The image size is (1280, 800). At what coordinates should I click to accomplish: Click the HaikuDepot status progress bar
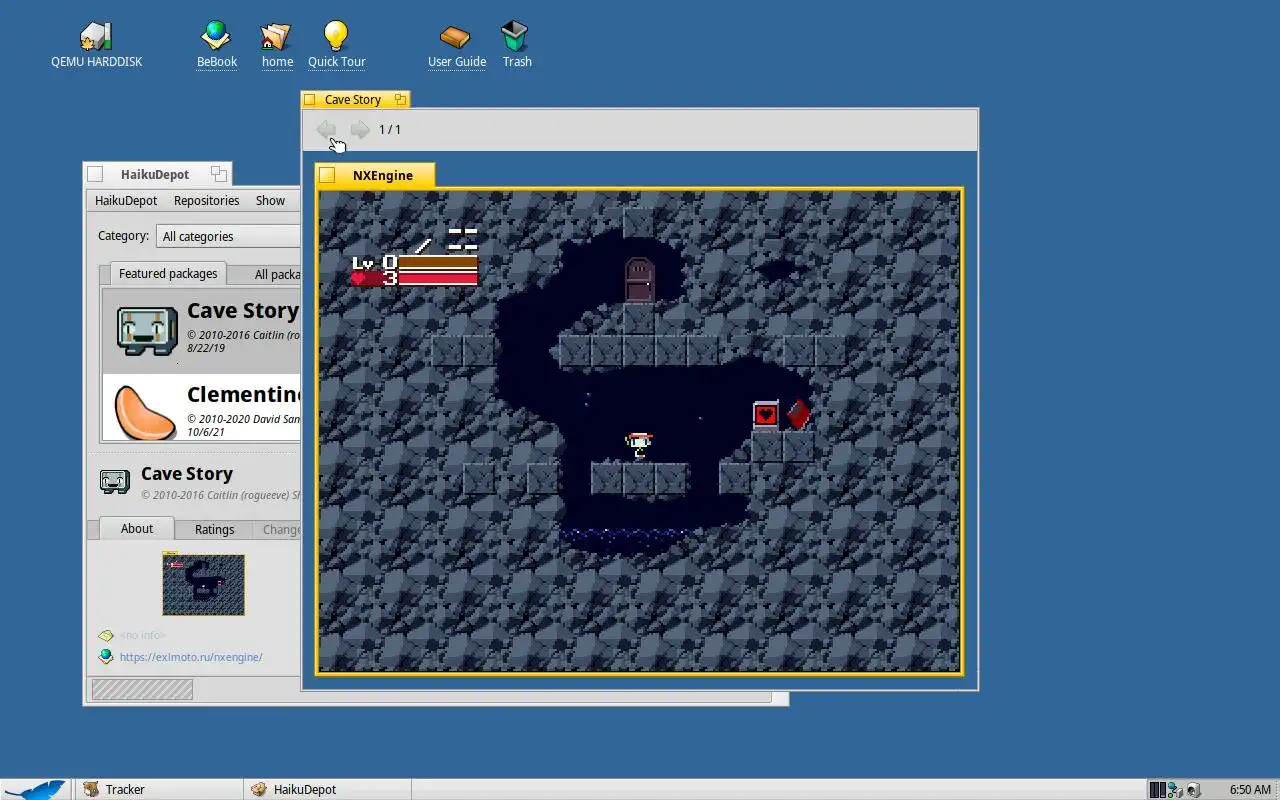[142, 689]
